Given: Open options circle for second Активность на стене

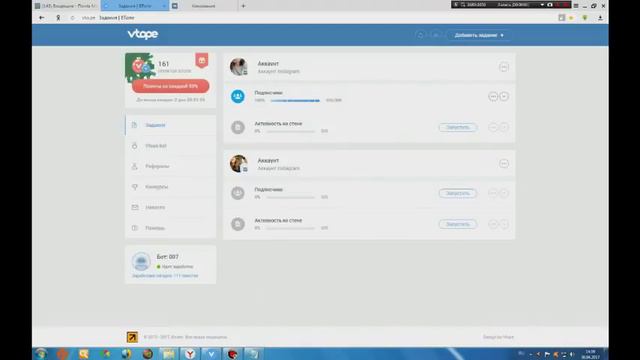Looking at the screenshot, I should (493, 224).
